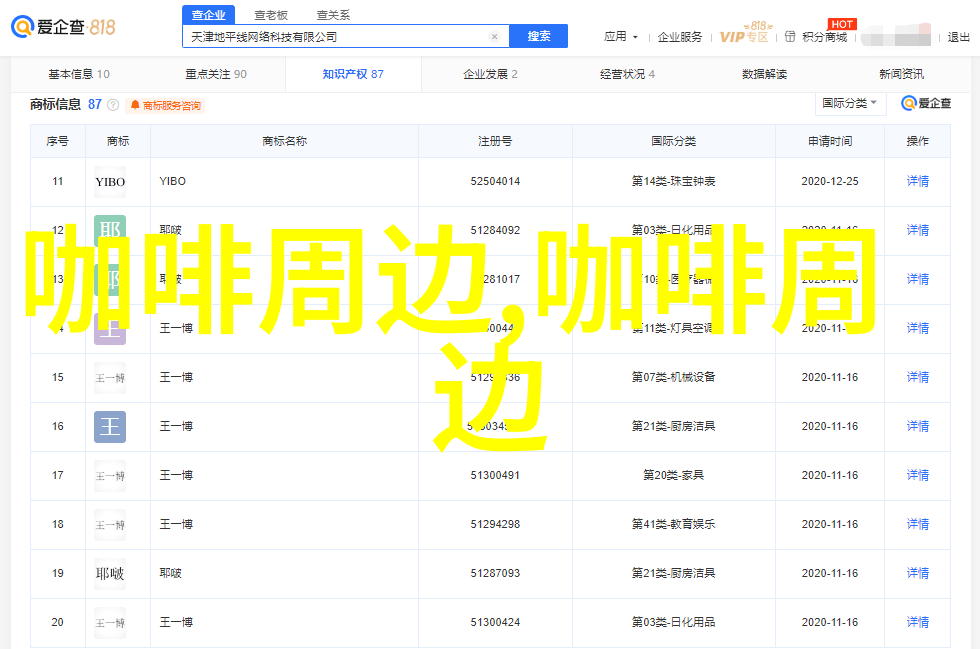Click the 操作 column header
This screenshot has height=649, width=980.
click(x=918, y=141)
